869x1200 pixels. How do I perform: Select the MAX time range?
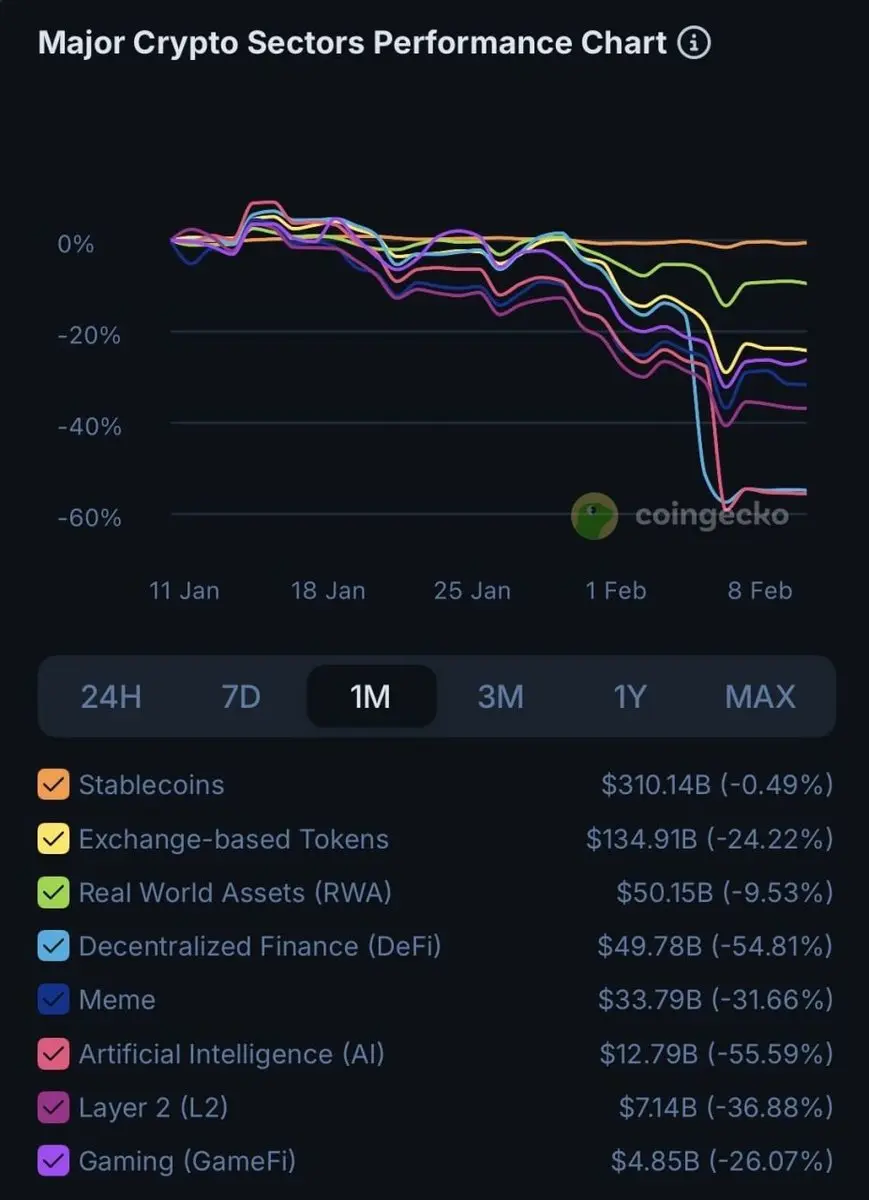760,696
